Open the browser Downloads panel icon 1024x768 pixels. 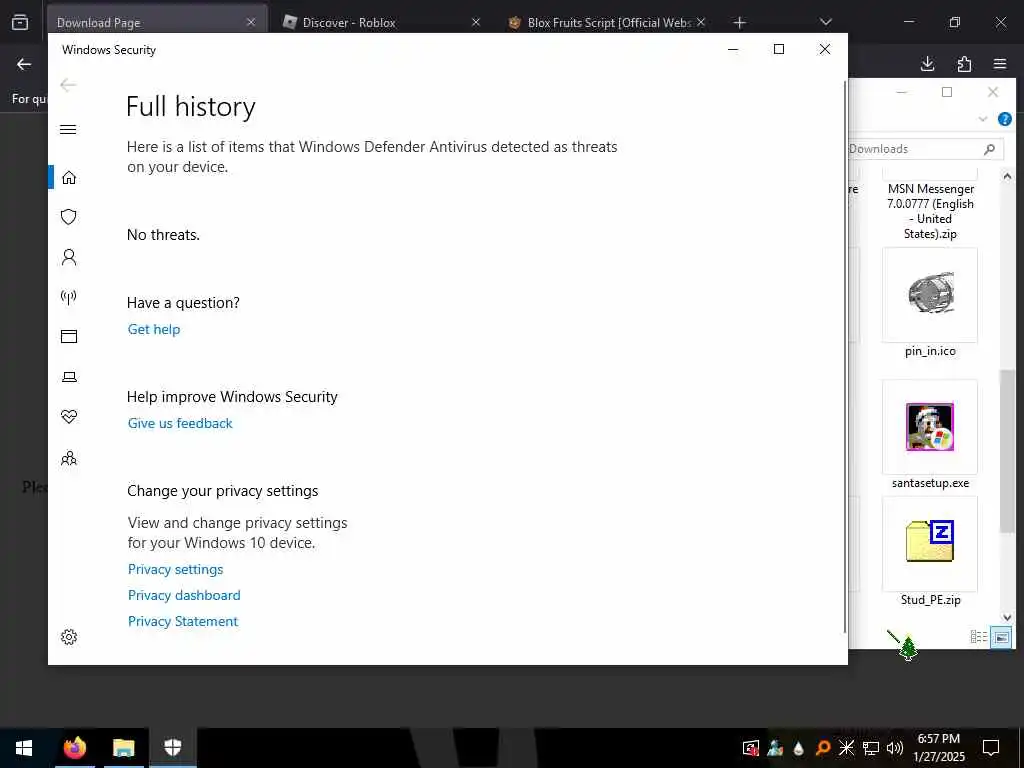click(927, 63)
